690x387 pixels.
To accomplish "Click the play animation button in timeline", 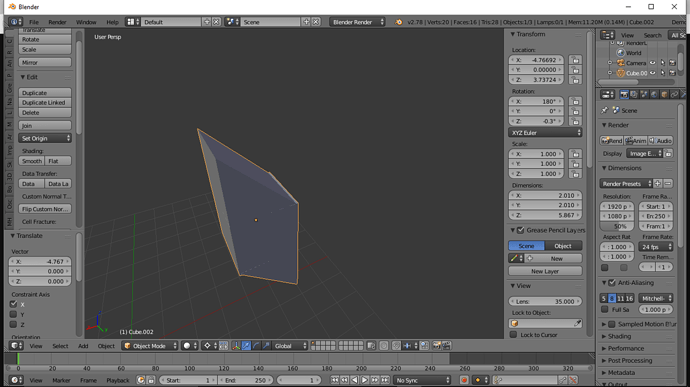I will coord(365,380).
